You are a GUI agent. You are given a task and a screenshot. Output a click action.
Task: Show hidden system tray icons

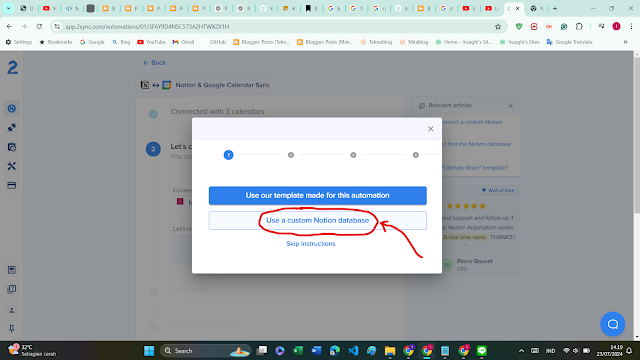(x=521, y=351)
